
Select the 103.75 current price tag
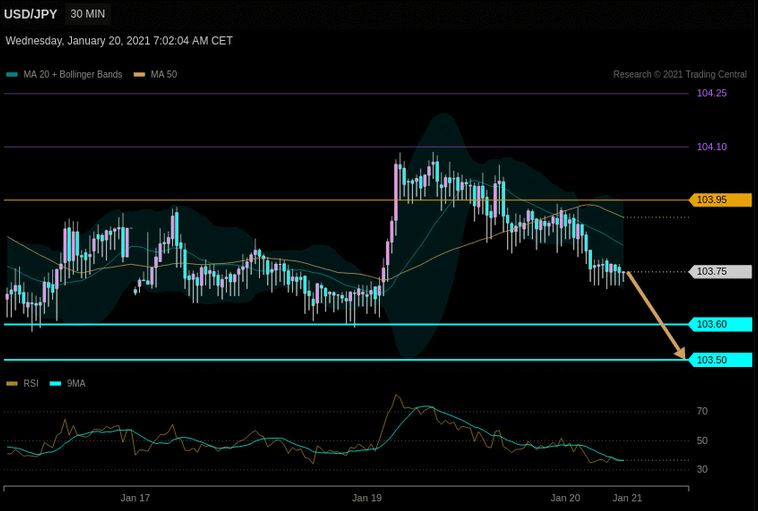coord(720,271)
